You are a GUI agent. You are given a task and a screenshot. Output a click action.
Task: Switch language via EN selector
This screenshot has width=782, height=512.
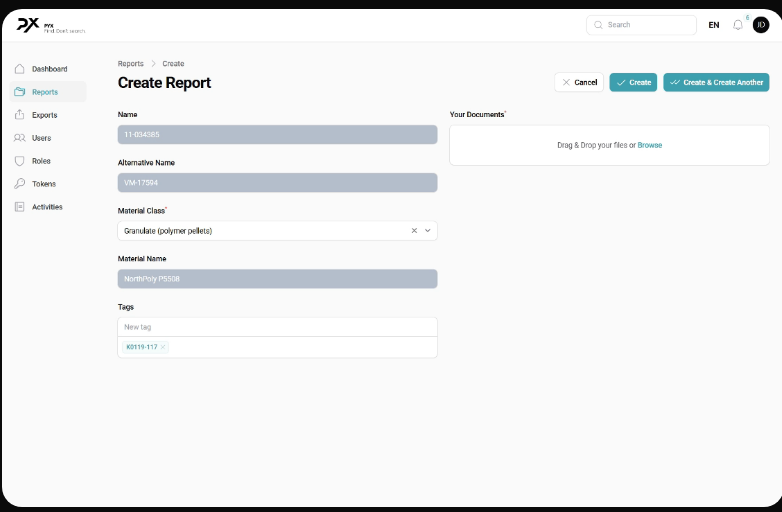tap(714, 25)
